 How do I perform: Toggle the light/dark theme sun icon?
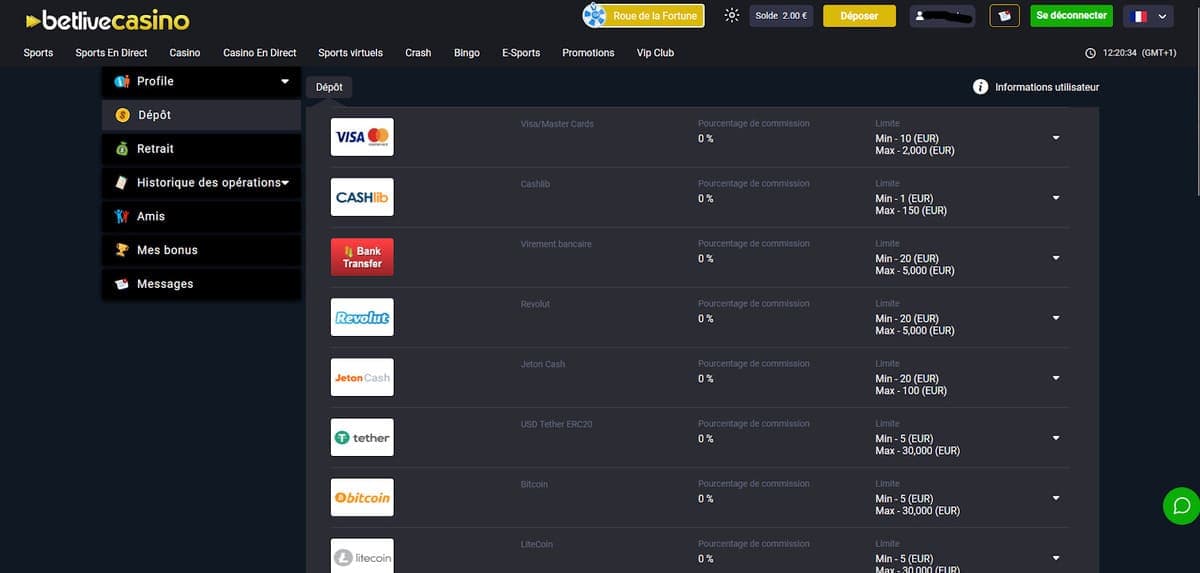click(732, 16)
